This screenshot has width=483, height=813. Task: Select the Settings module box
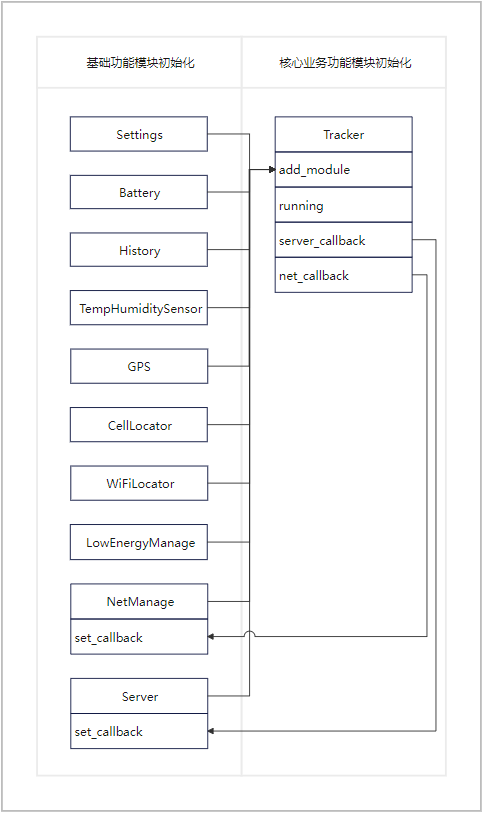tap(139, 134)
